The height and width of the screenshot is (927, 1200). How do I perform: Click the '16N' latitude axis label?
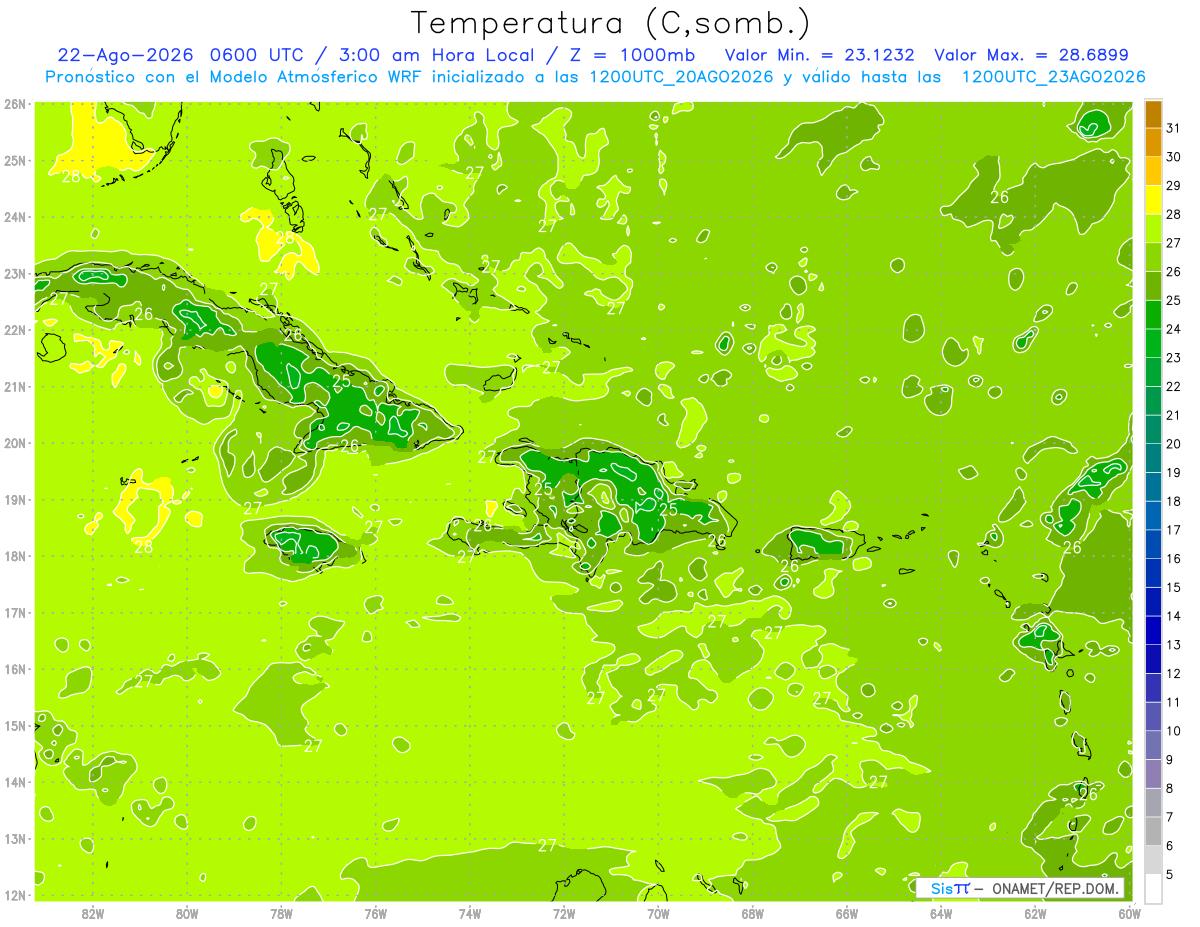click(x=15, y=669)
